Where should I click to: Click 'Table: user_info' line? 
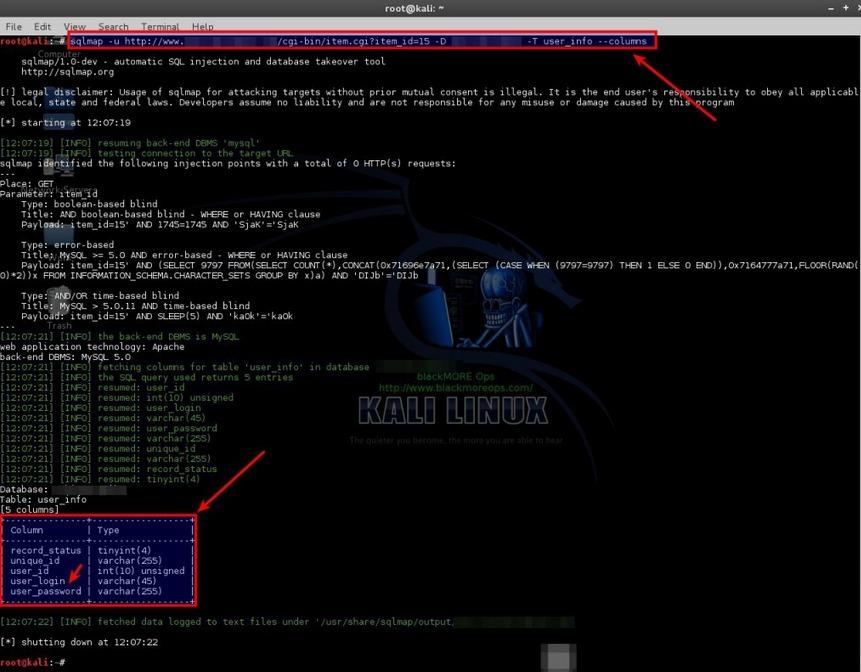[x=43, y=500]
